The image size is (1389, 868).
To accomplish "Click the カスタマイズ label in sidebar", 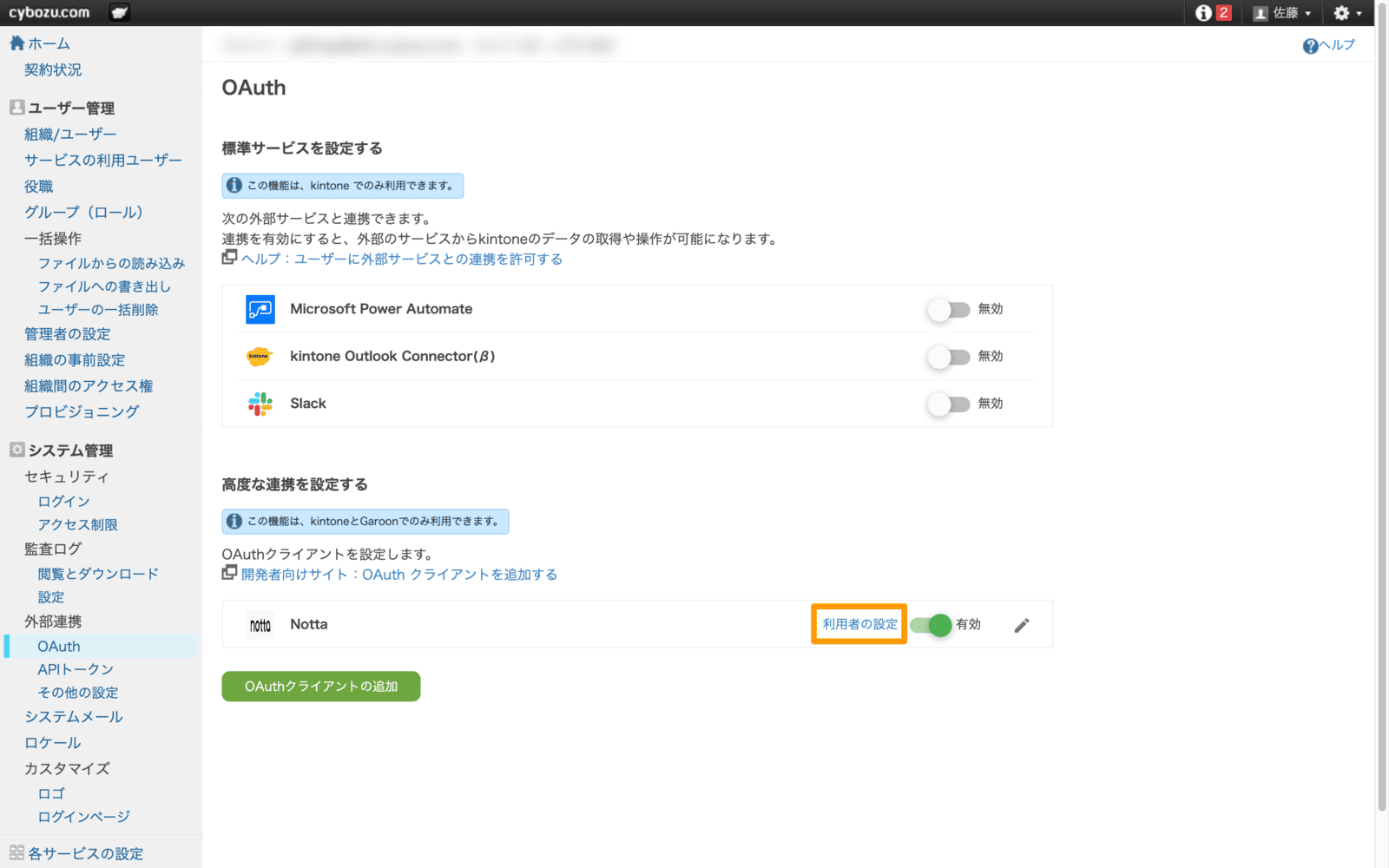I will [x=67, y=769].
